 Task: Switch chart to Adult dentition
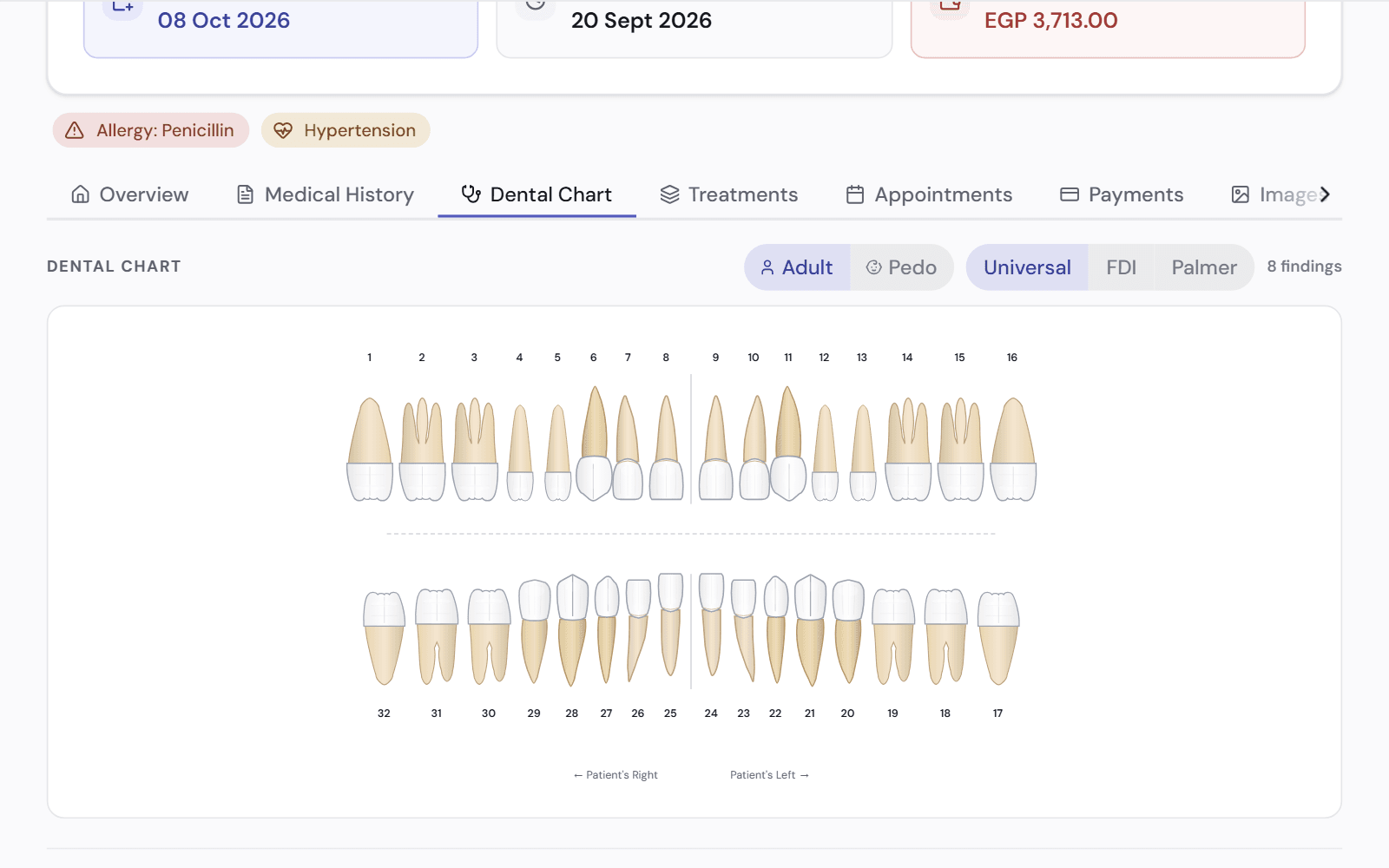pyautogui.click(x=797, y=267)
